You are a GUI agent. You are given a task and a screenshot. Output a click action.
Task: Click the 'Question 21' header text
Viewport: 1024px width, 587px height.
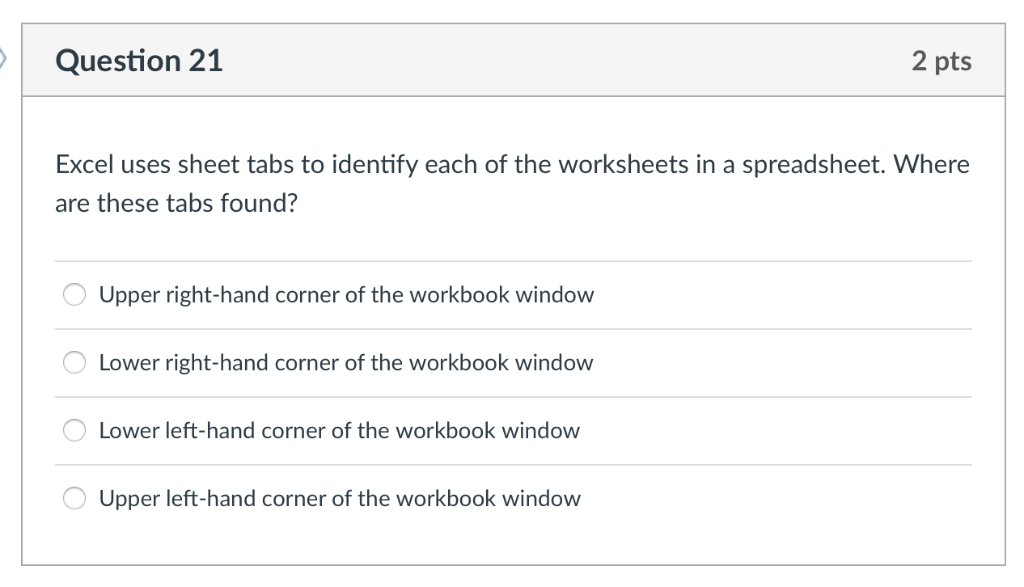coord(140,60)
